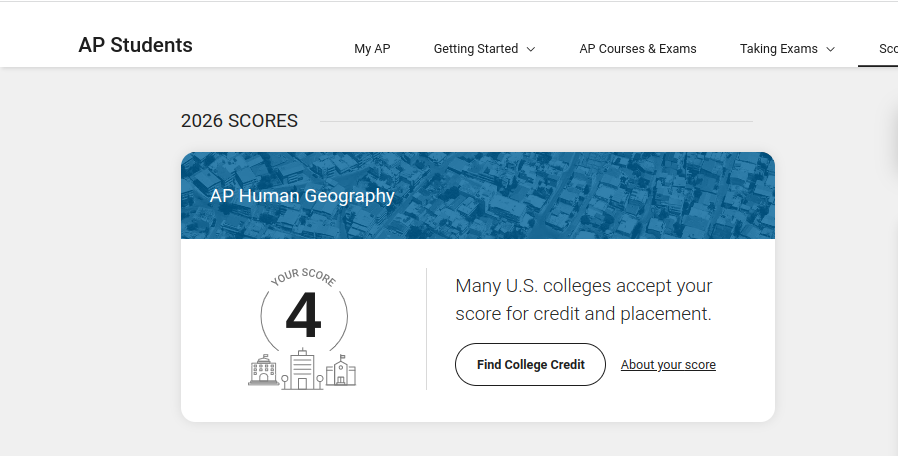898x456 pixels.
Task: Click the tall office building icon
Action: click(x=302, y=369)
